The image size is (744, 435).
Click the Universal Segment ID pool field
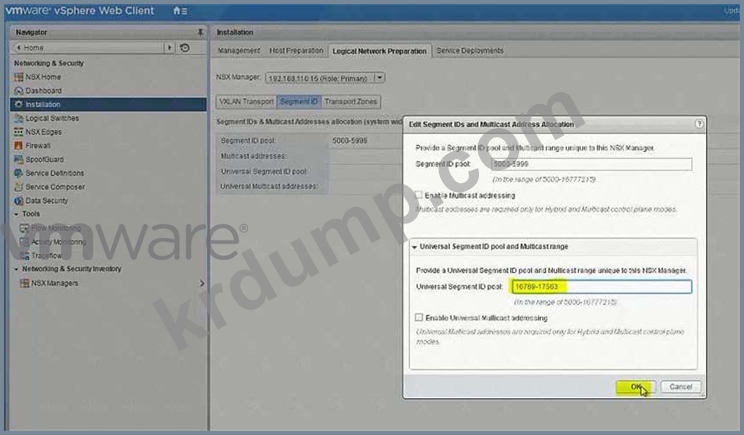tap(602, 287)
